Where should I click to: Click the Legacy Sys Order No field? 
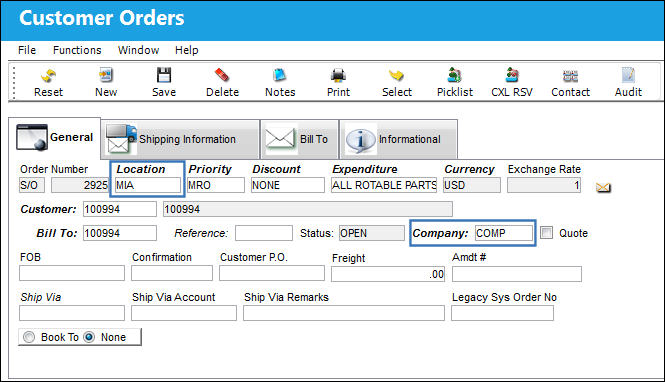502,313
